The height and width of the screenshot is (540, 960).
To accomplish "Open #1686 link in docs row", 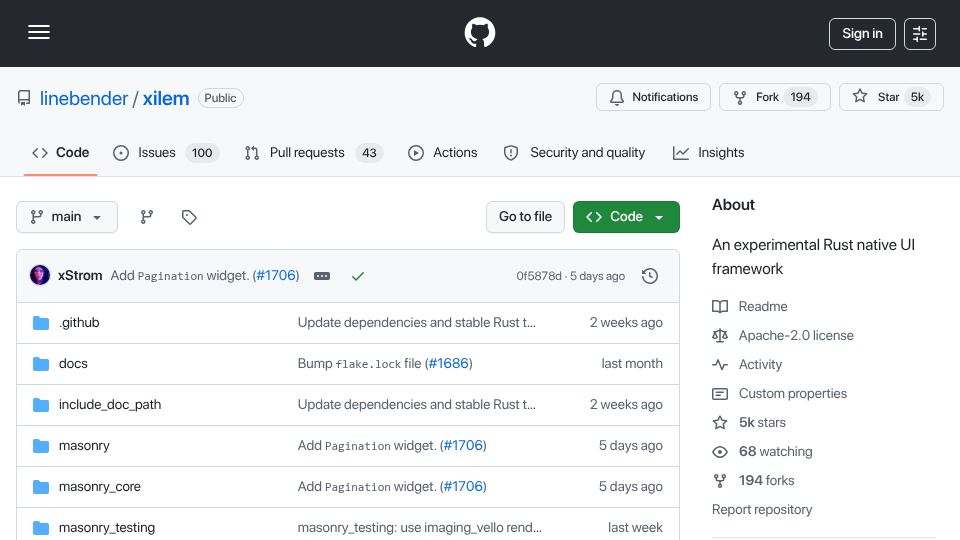I will [448, 364].
